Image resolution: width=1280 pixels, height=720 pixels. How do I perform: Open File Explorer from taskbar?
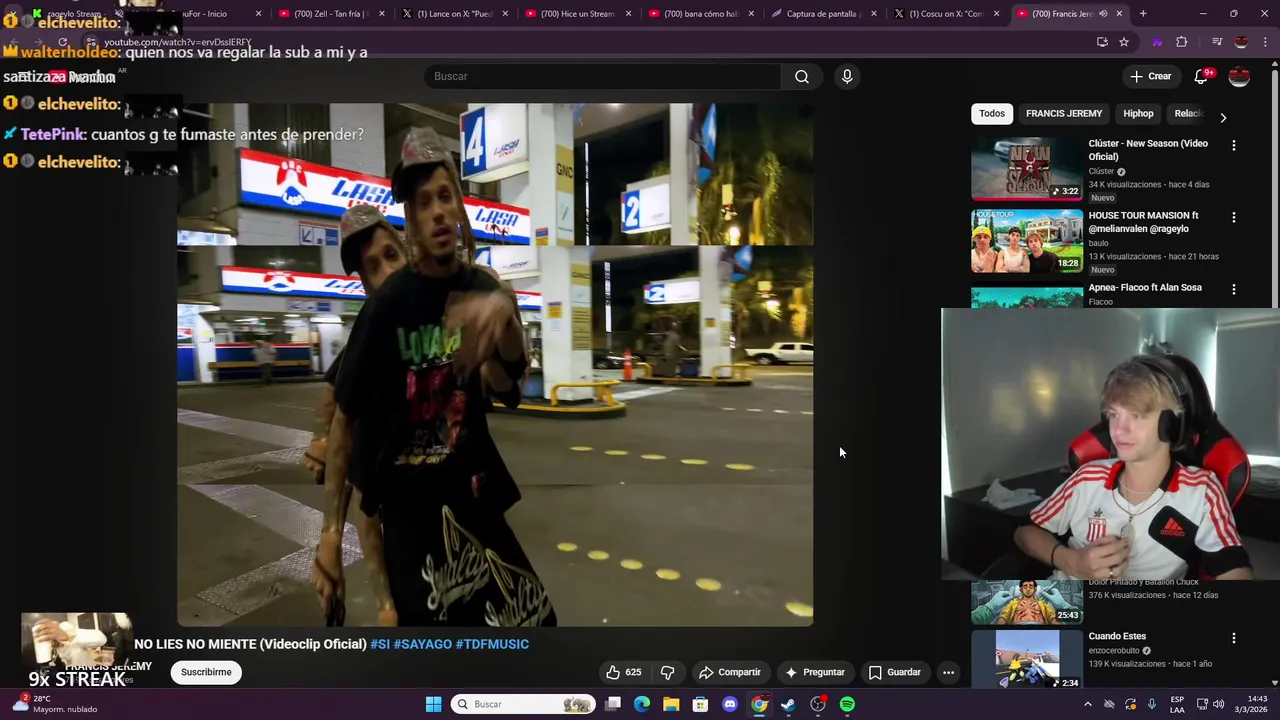tap(671, 705)
